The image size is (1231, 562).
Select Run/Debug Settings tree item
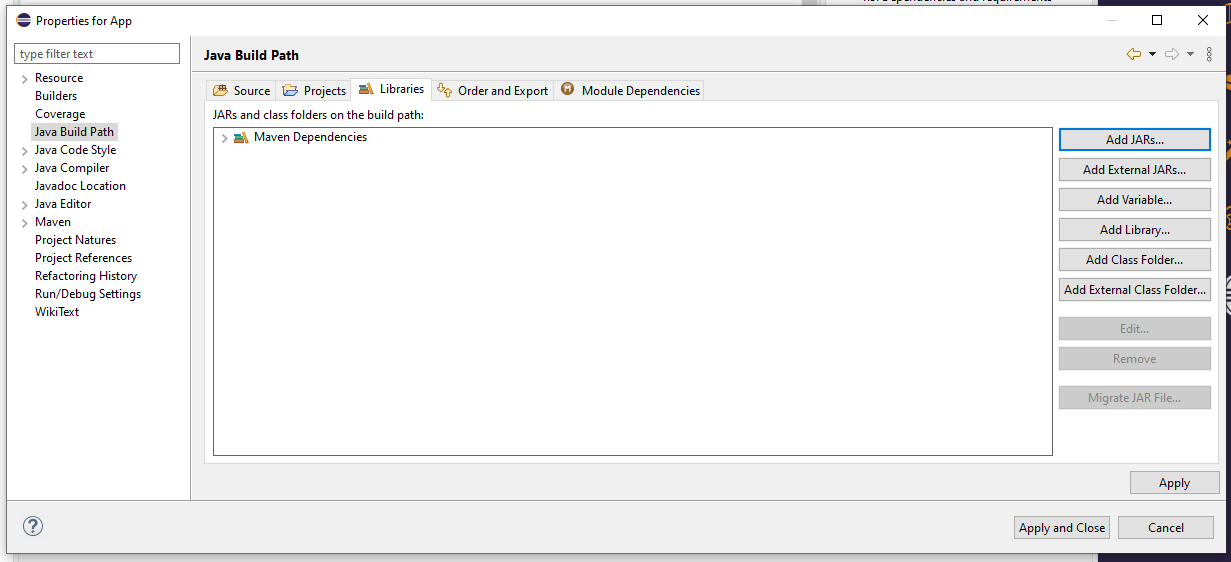point(88,294)
